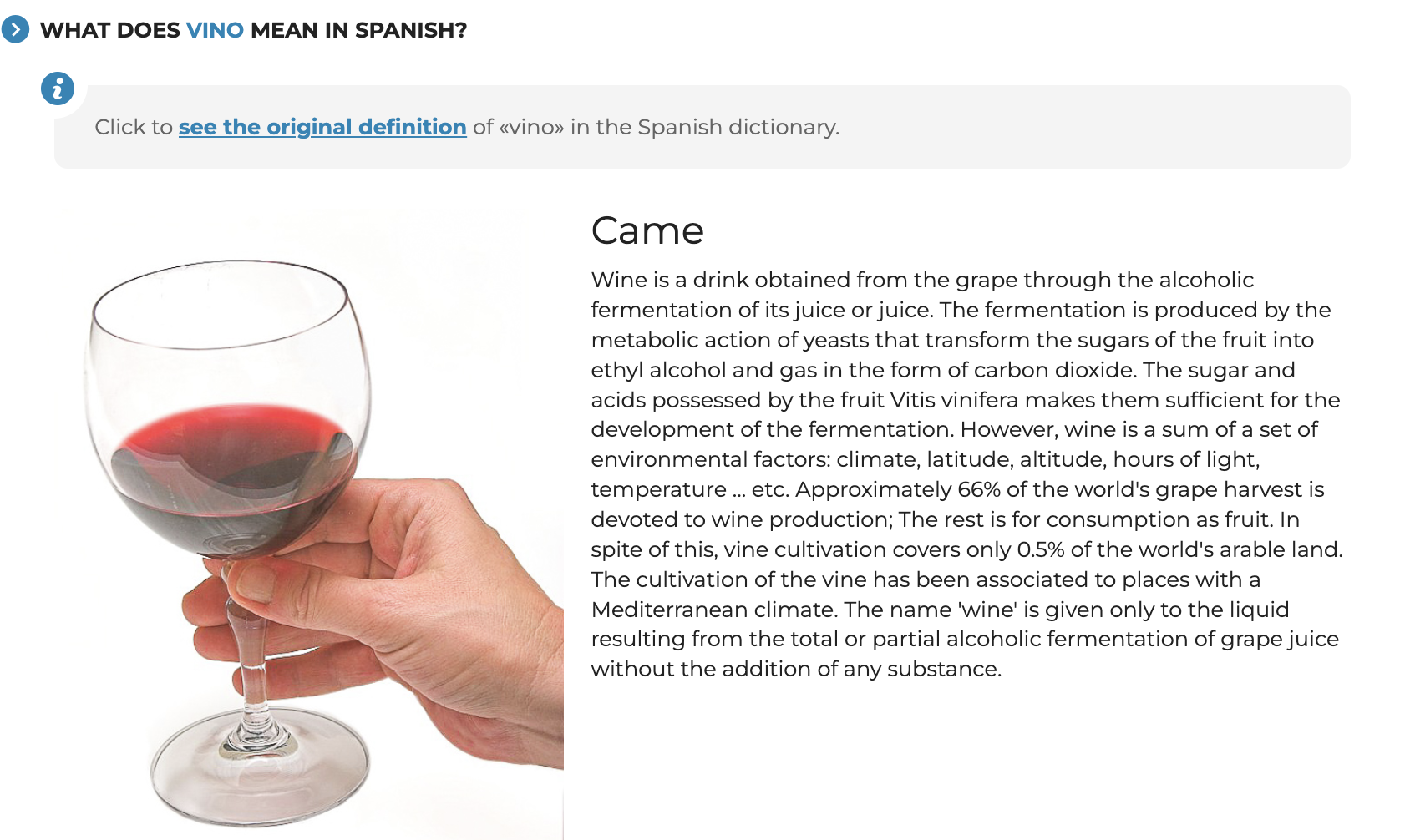The height and width of the screenshot is (840, 1405).
Task: Click the blue VINO word in heading
Action: (215, 30)
